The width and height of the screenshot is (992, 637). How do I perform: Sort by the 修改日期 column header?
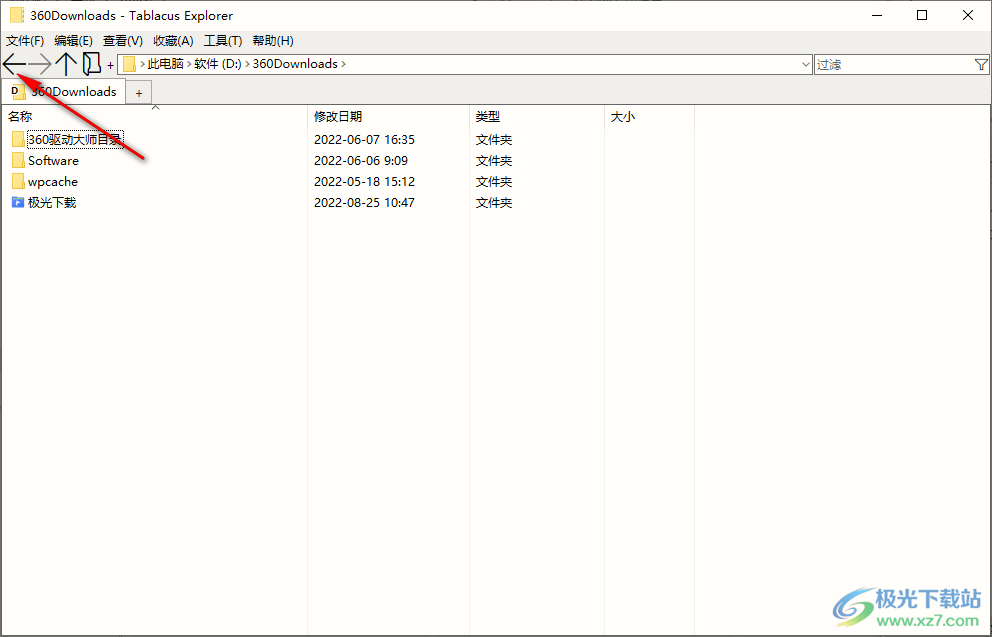click(388, 116)
